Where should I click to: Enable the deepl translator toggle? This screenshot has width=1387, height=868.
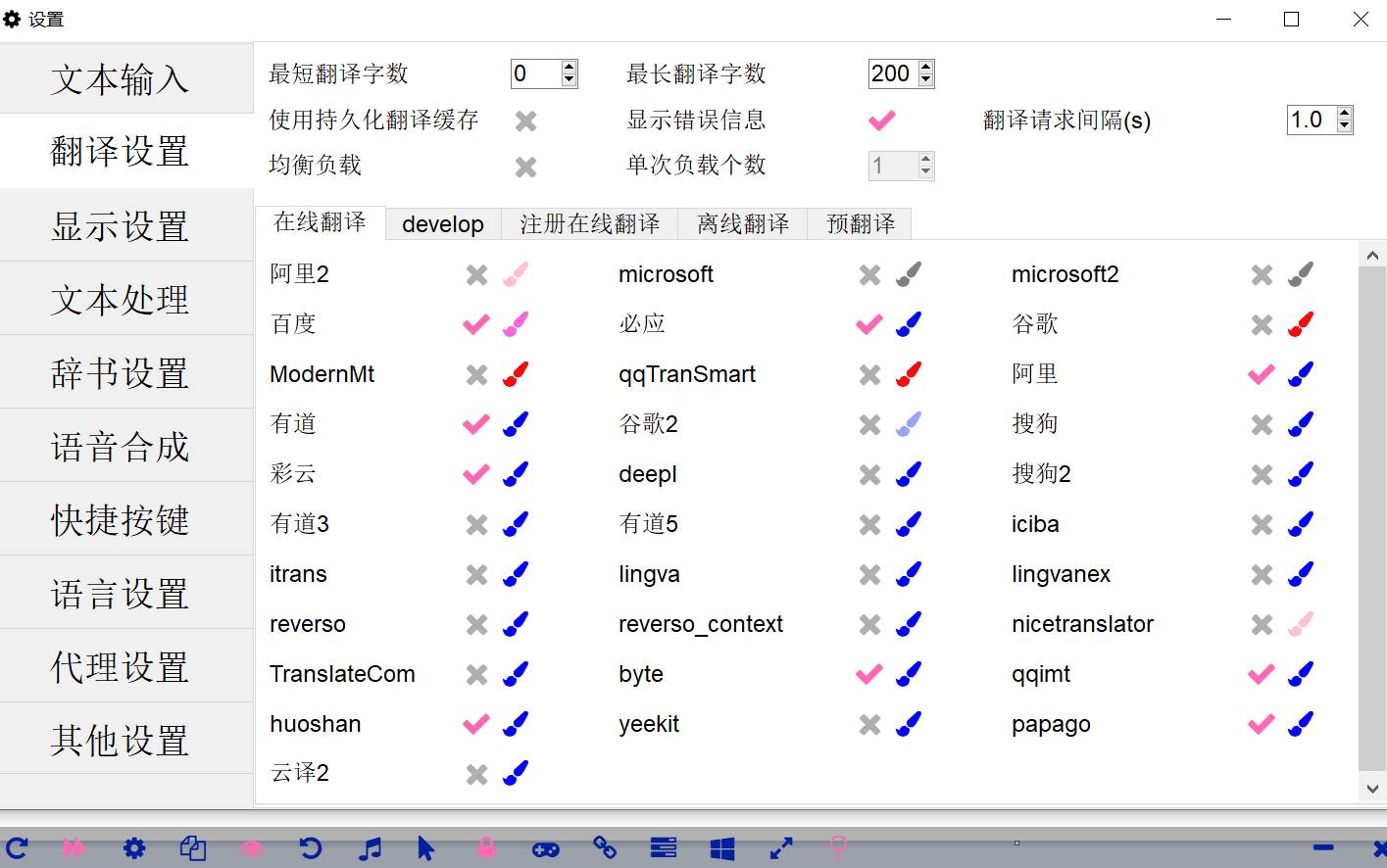(869, 475)
